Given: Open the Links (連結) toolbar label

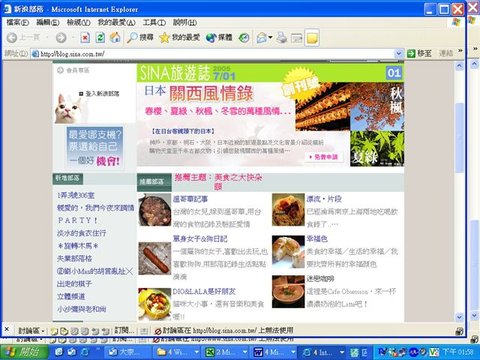Looking at the screenshot, I should tap(446, 53).
